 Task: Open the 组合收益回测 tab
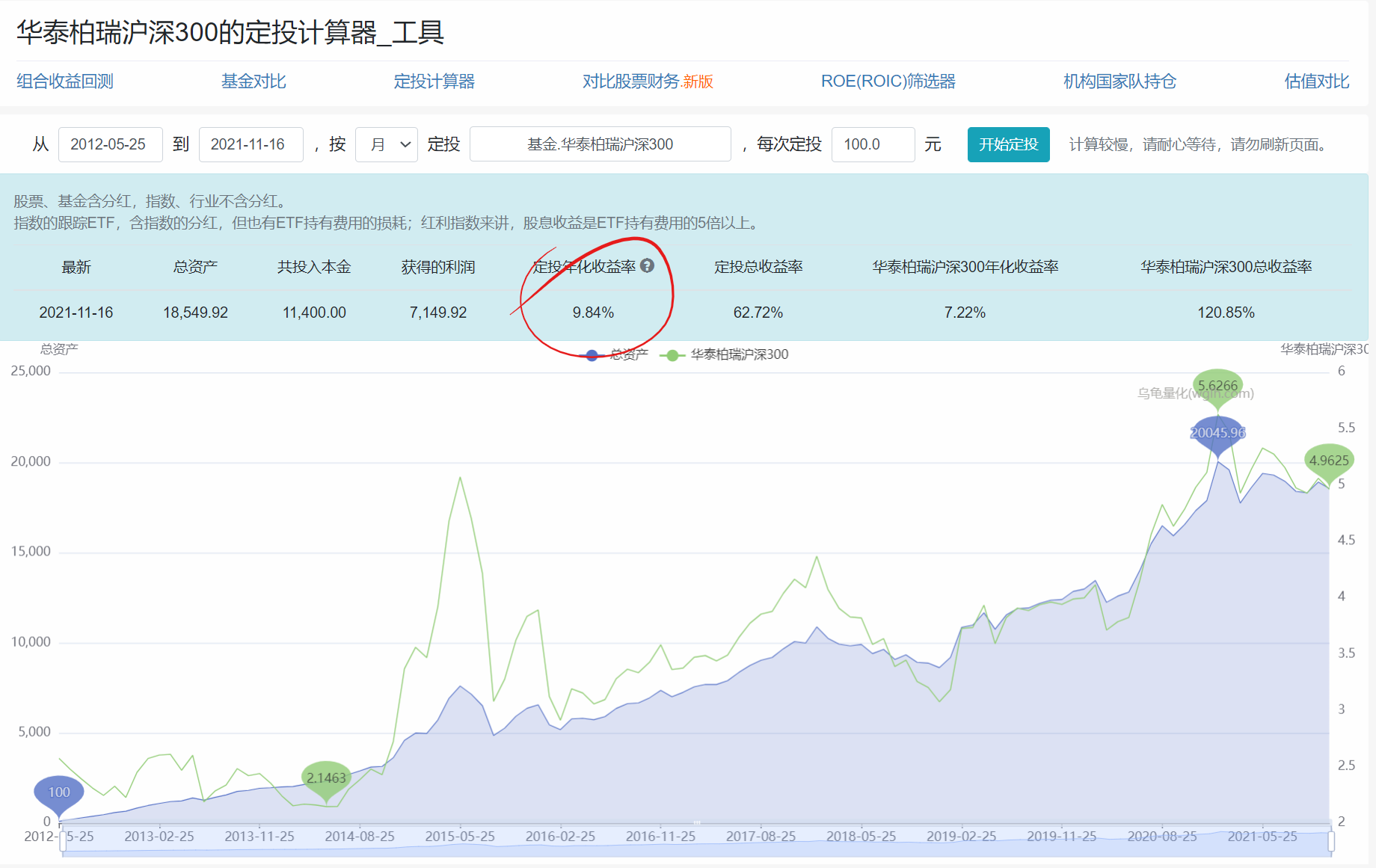pos(65,81)
